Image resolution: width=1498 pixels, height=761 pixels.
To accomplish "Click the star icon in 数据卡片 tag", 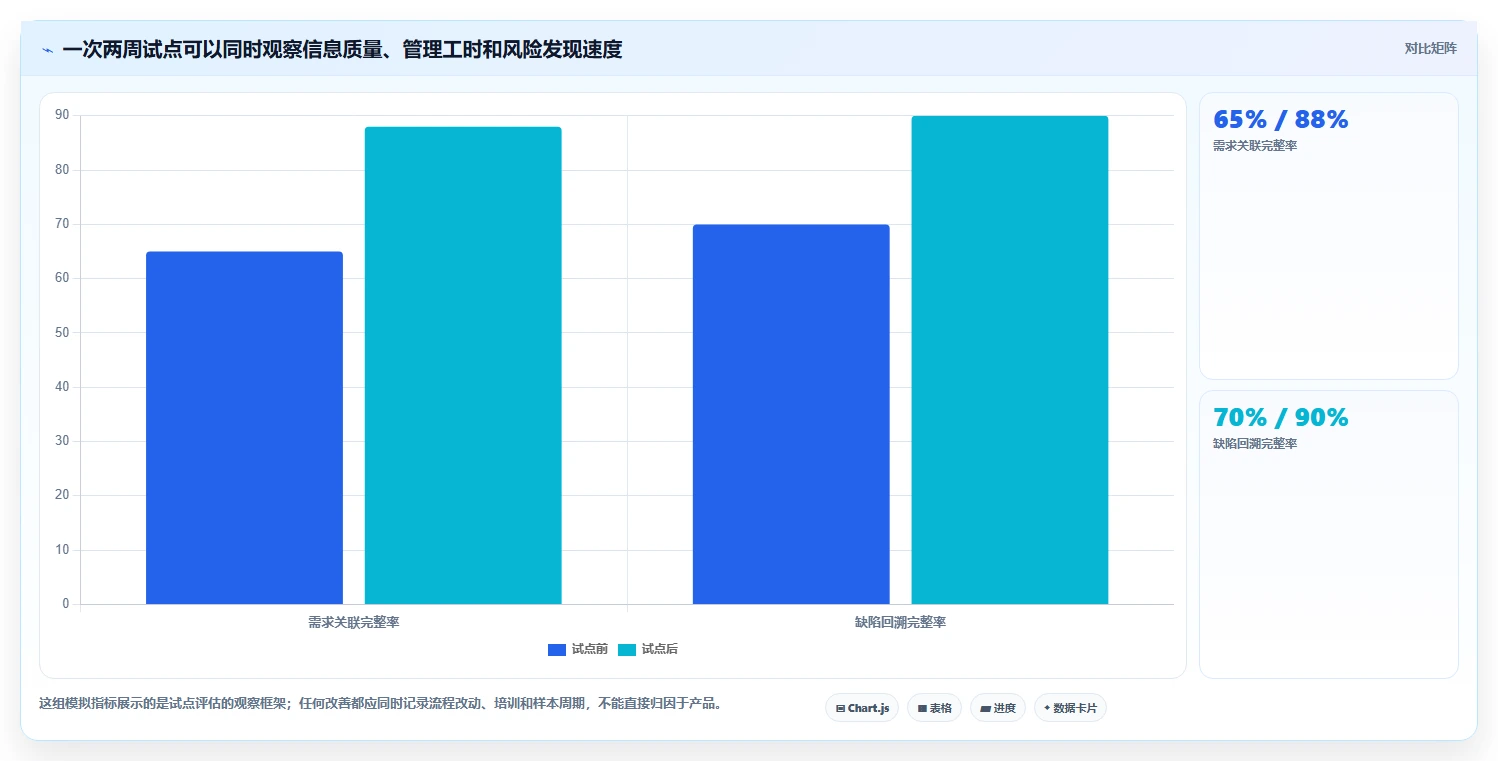I will click(x=1047, y=708).
